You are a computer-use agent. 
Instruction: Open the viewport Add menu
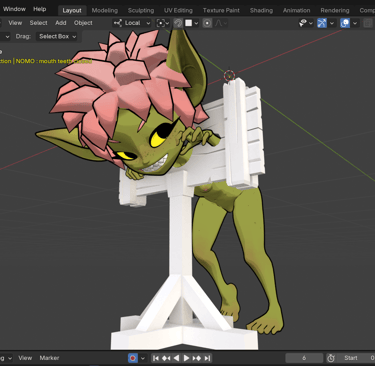click(61, 23)
